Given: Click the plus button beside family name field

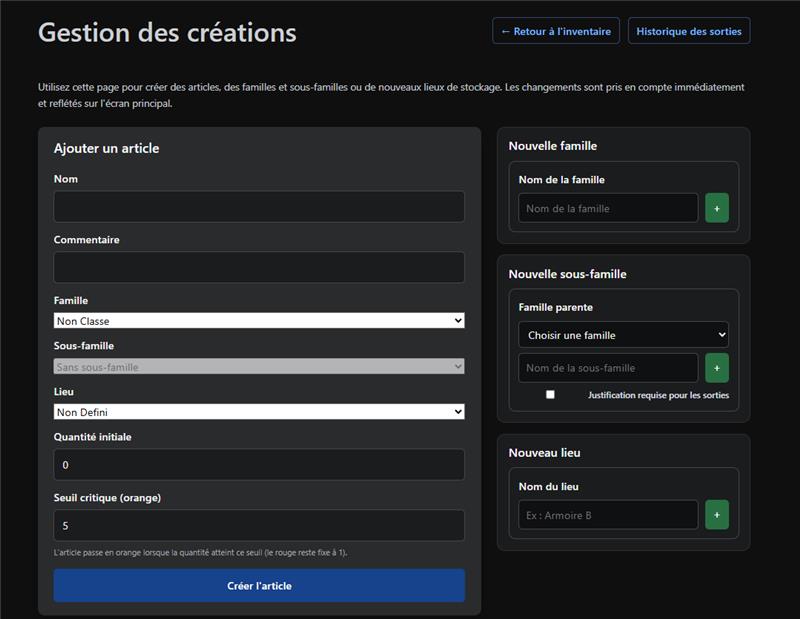Looking at the screenshot, I should [x=716, y=208].
